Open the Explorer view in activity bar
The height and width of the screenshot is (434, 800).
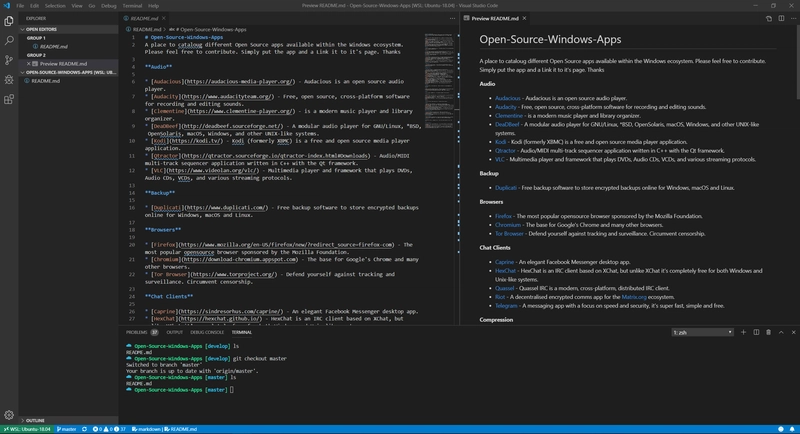9,21
